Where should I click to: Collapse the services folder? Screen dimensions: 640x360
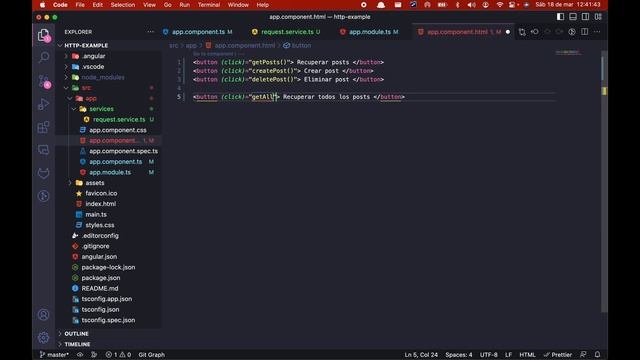(101, 109)
